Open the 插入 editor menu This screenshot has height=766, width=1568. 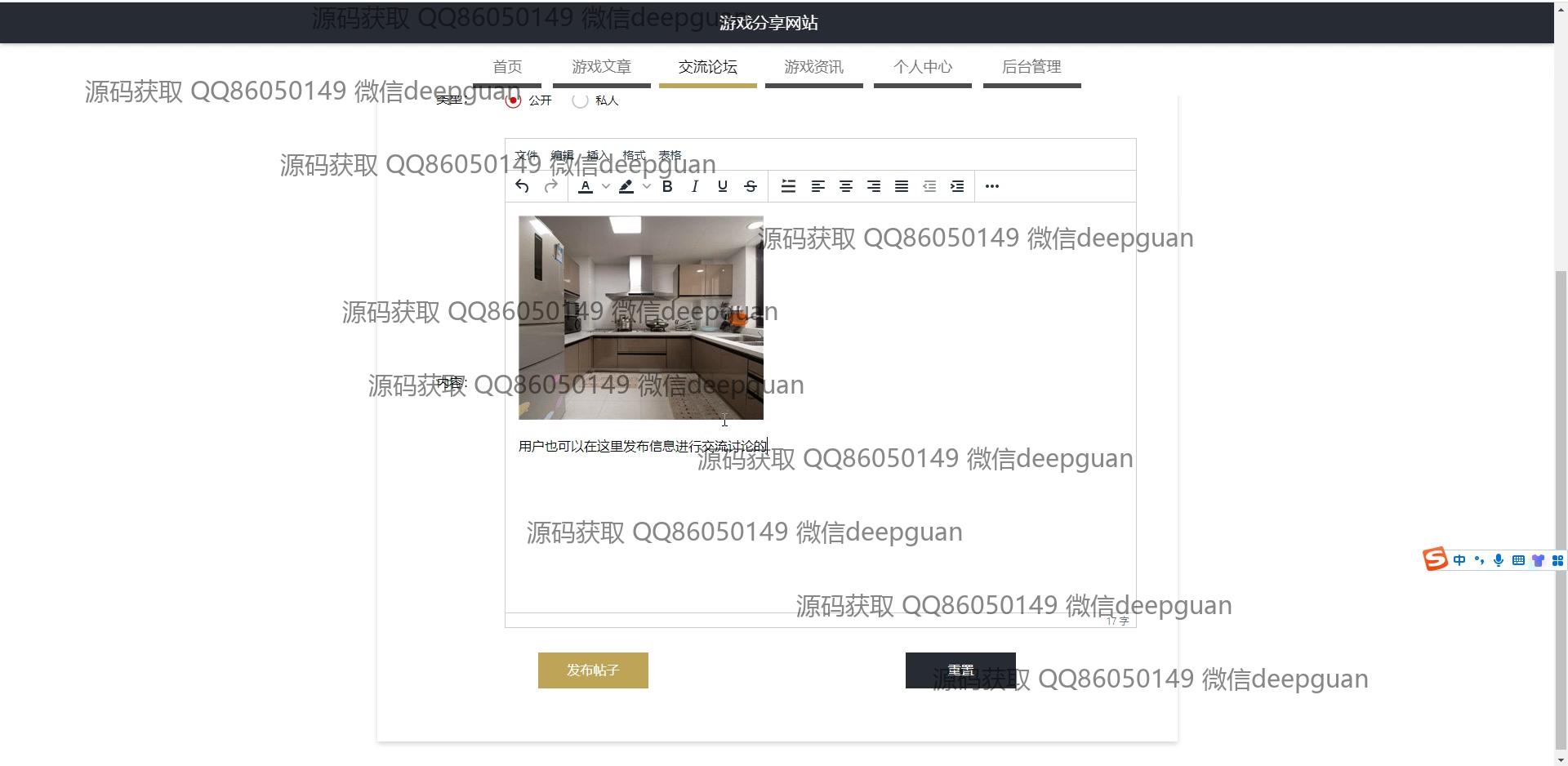point(598,155)
